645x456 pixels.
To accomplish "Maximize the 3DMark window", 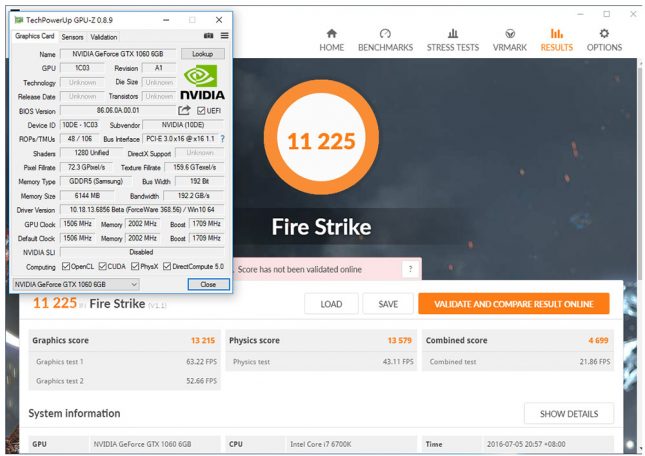I will (607, 14).
